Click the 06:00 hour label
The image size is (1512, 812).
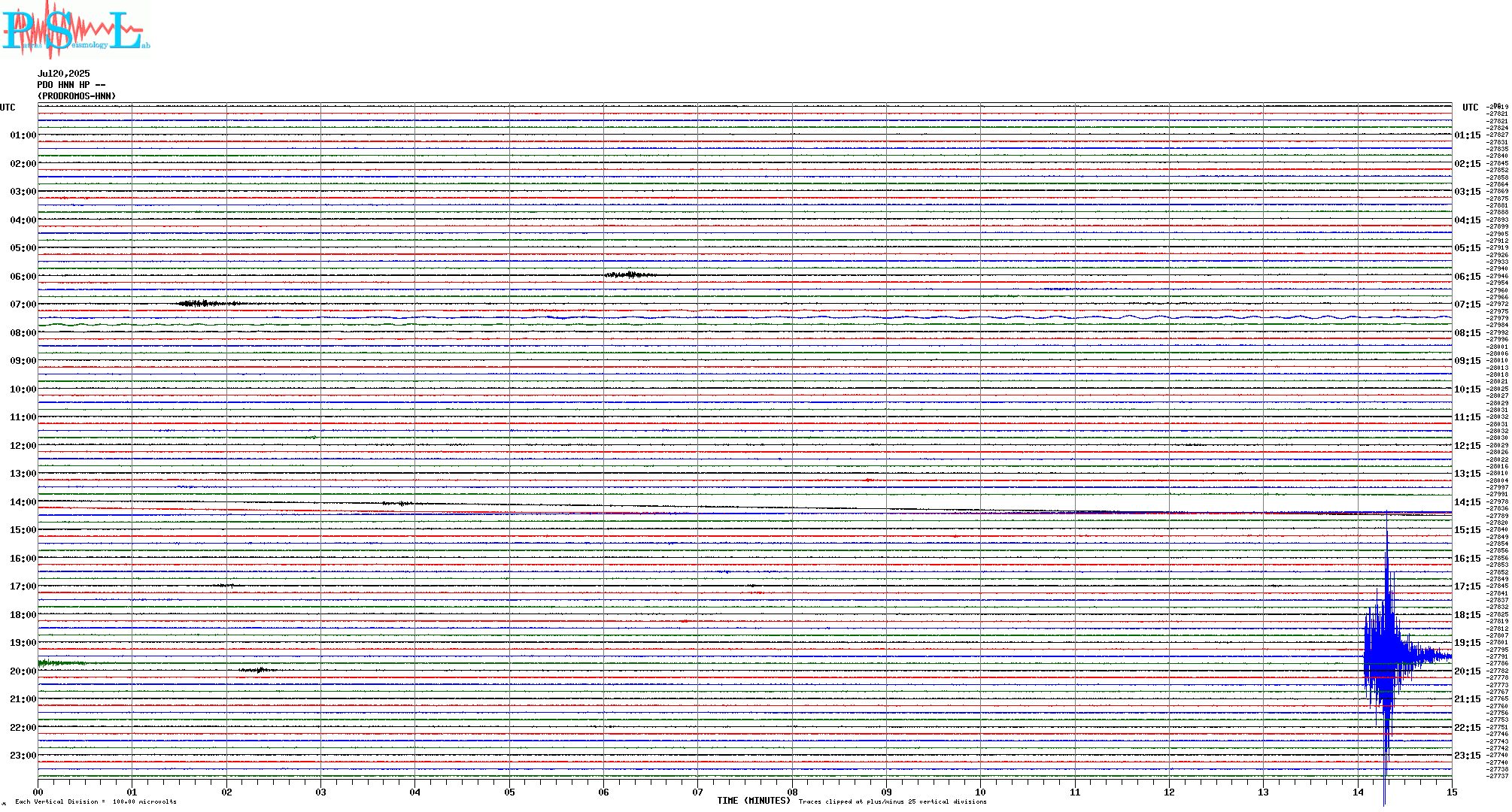pyautogui.click(x=23, y=277)
